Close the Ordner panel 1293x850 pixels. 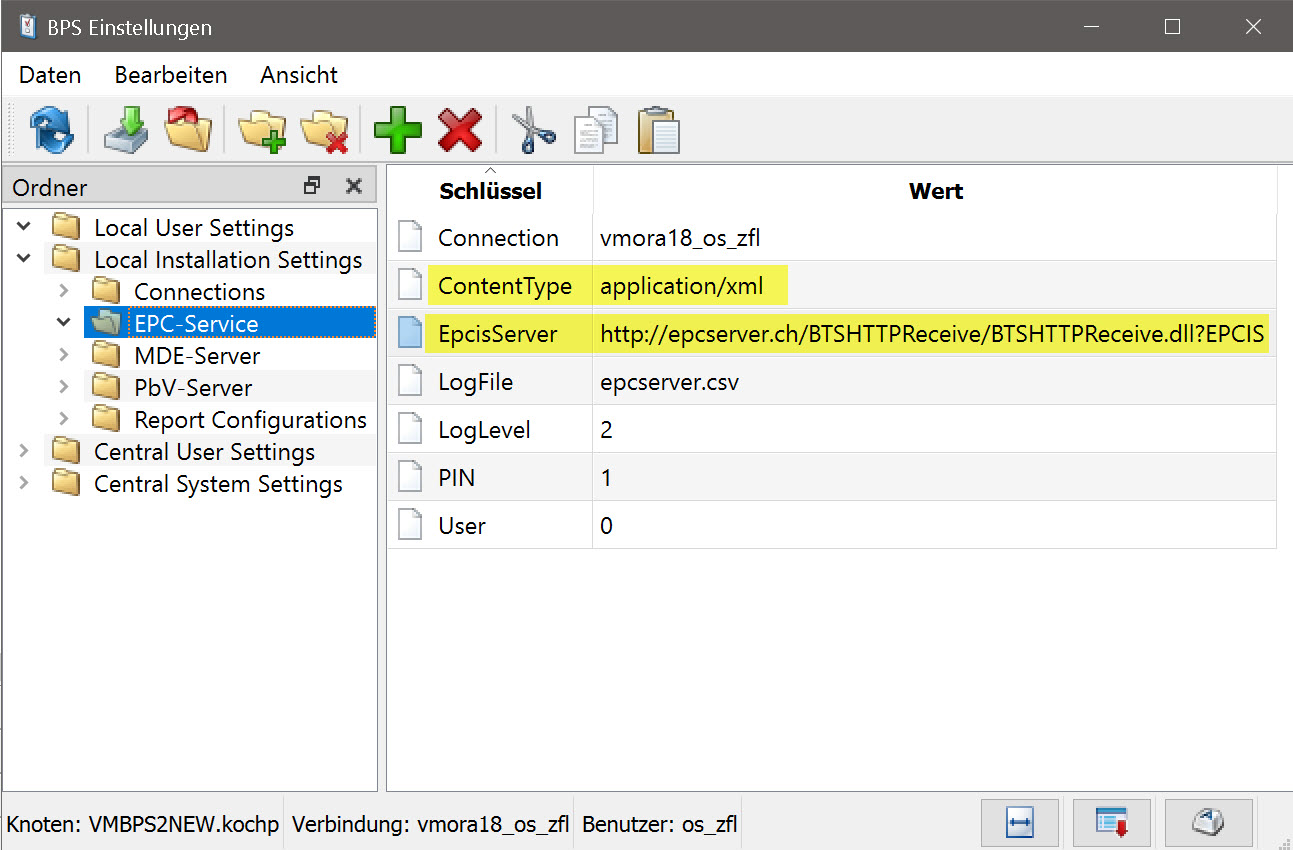353,186
